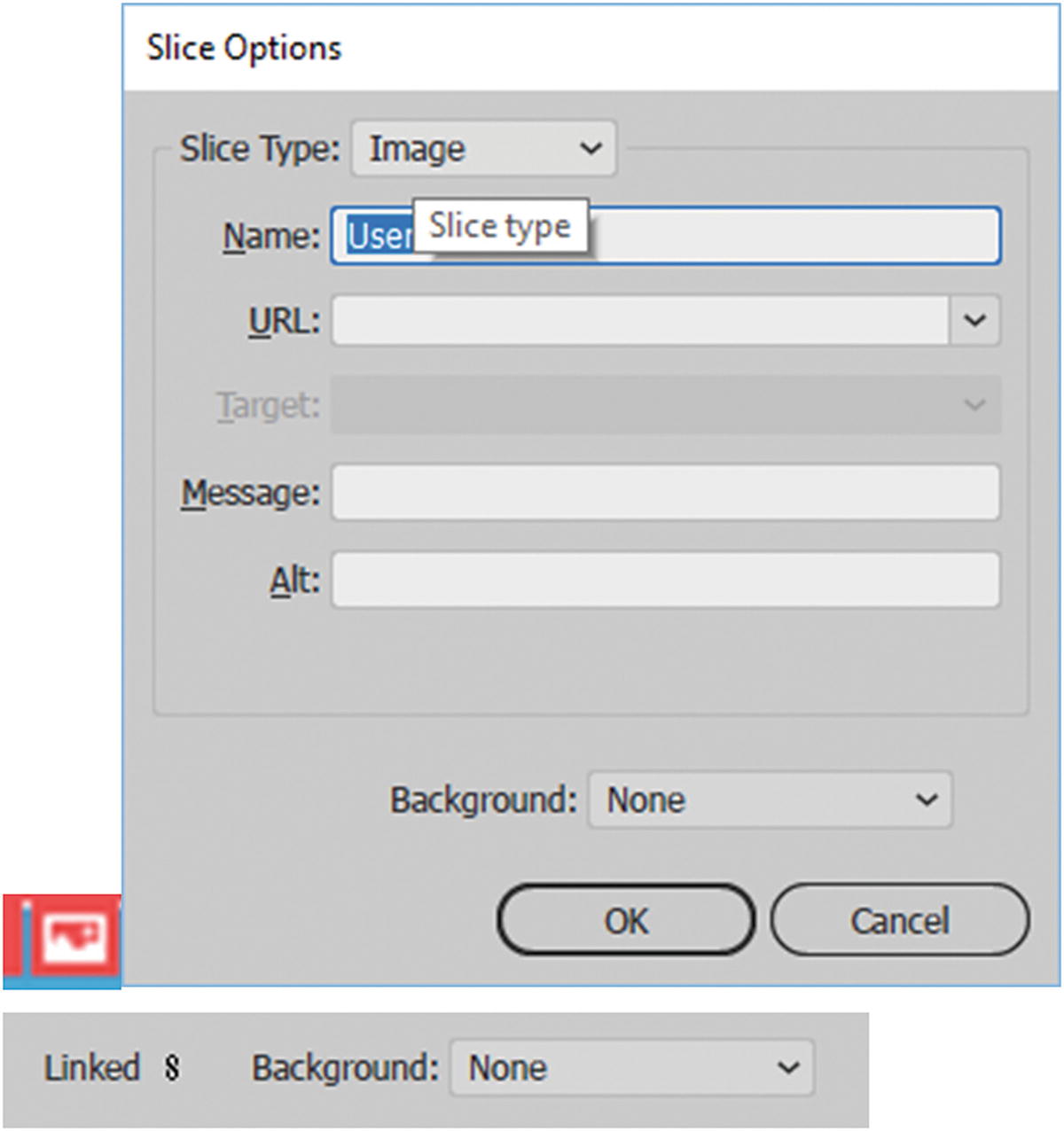Open the Background dropdown inside the dialog

[770, 800]
